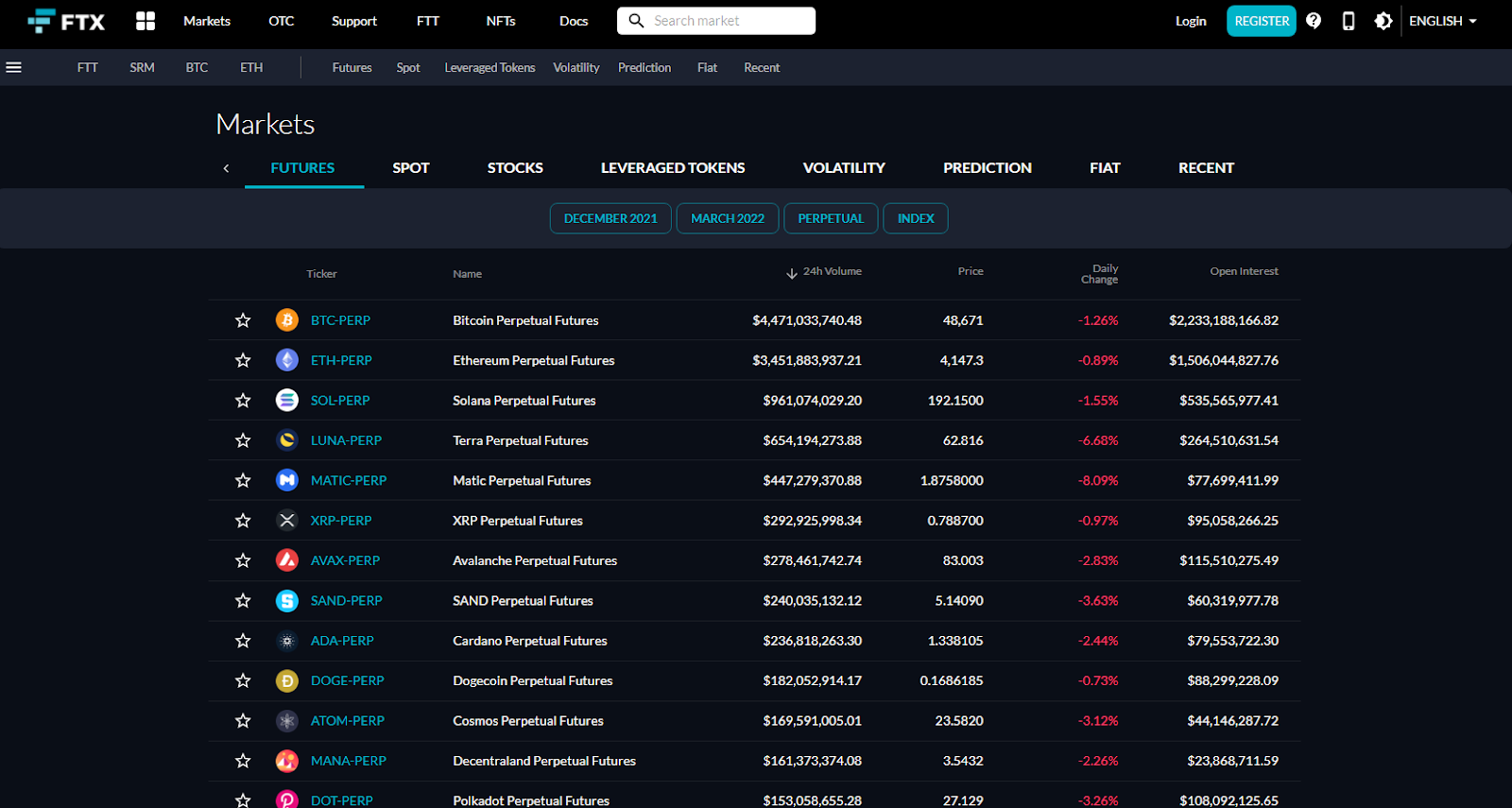Filter by INDEX futures

coord(916,218)
